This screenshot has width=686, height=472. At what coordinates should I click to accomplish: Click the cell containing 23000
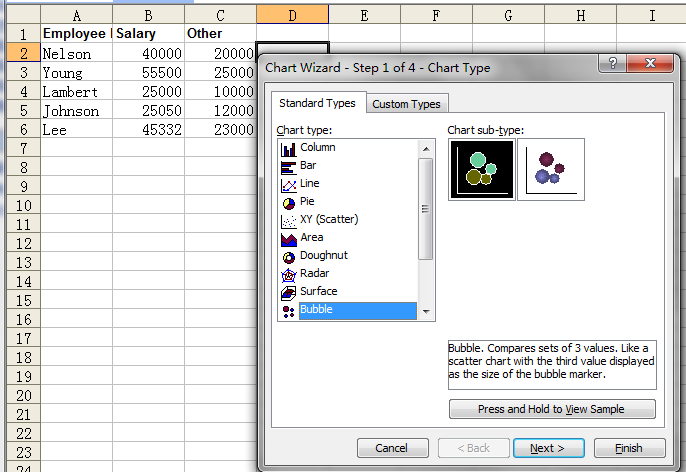click(x=220, y=129)
